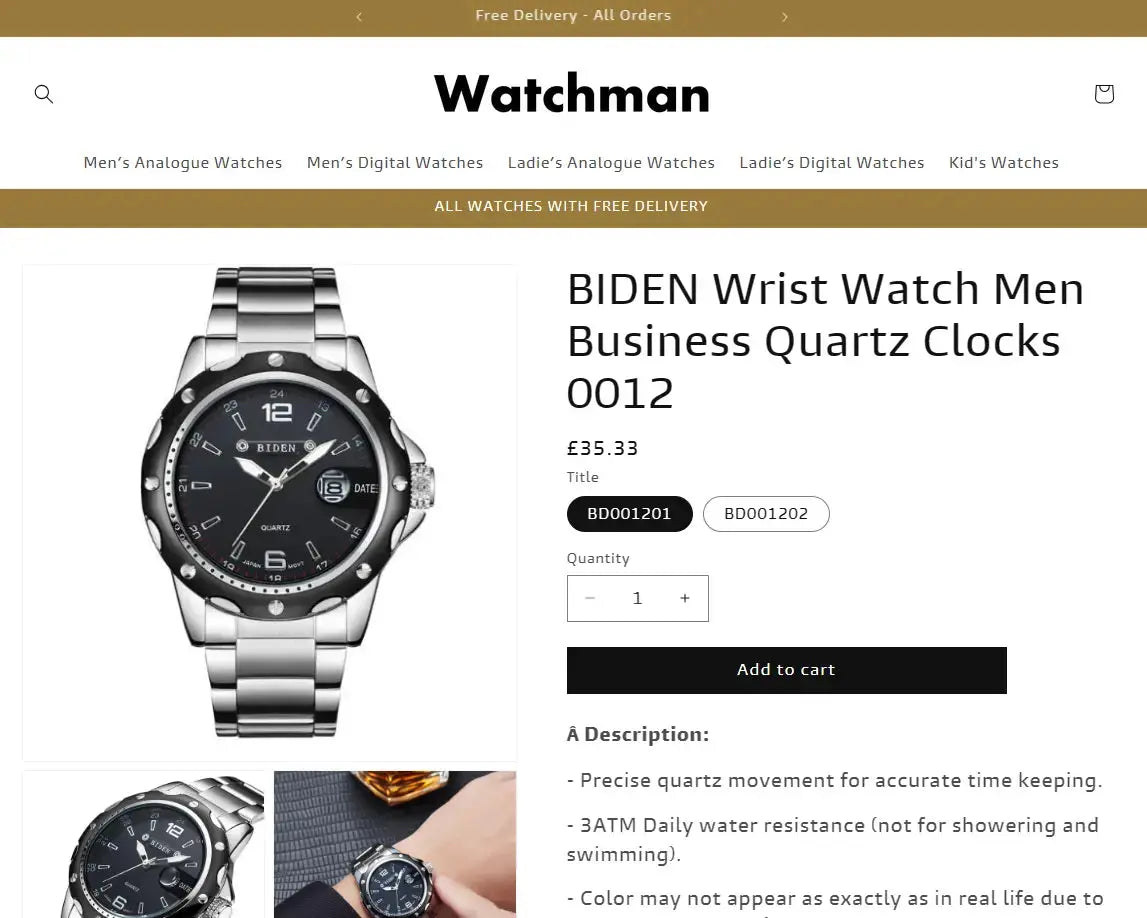Open Men's Analogue Watches menu
Image resolution: width=1147 pixels, height=918 pixels.
[x=183, y=162]
